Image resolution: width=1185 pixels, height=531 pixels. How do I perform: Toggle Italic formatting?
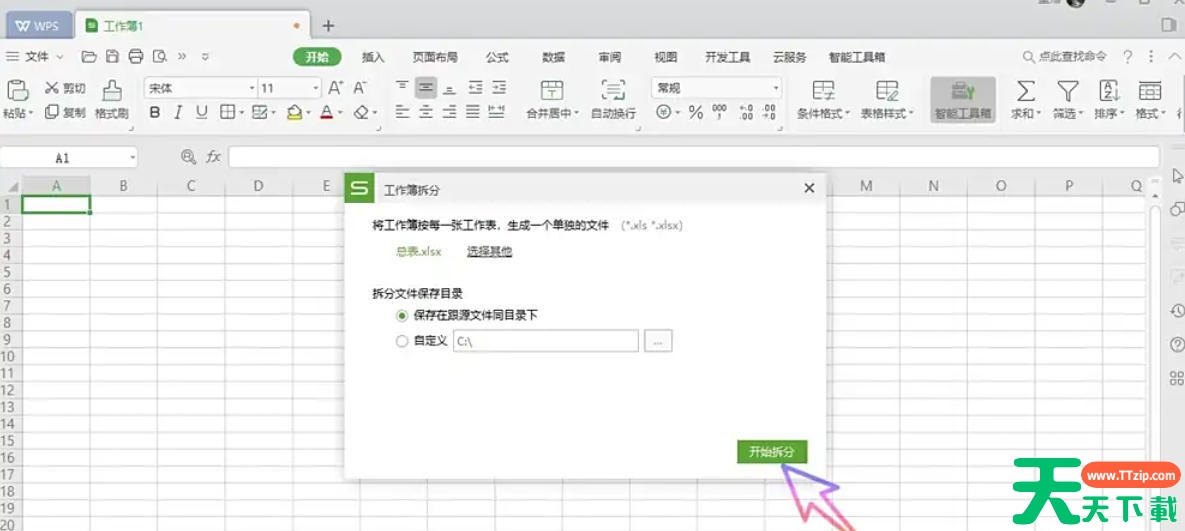click(x=178, y=113)
